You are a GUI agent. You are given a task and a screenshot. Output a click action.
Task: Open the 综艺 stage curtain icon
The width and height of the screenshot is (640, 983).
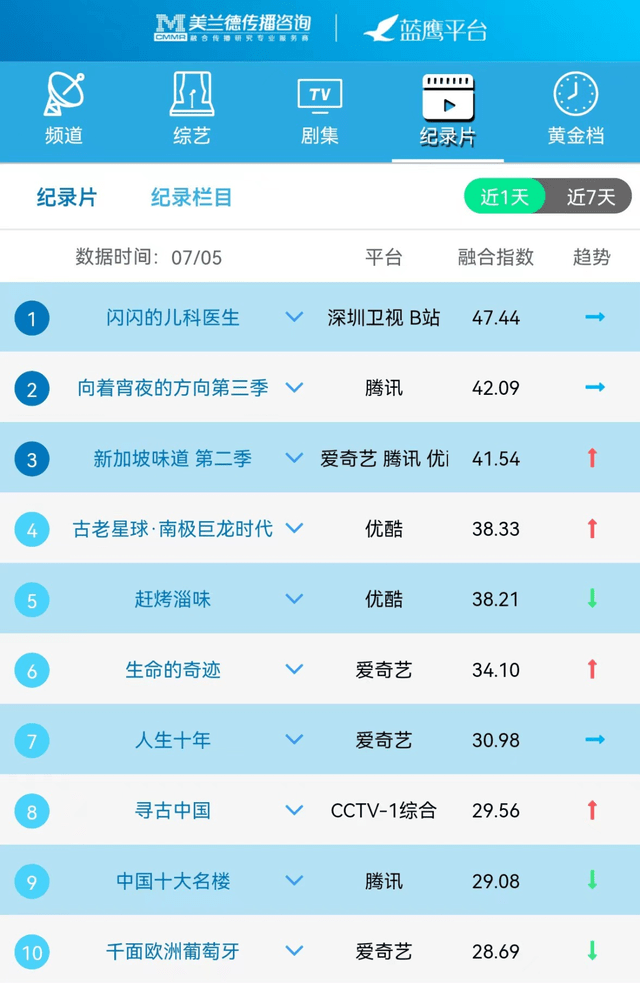click(x=190, y=94)
